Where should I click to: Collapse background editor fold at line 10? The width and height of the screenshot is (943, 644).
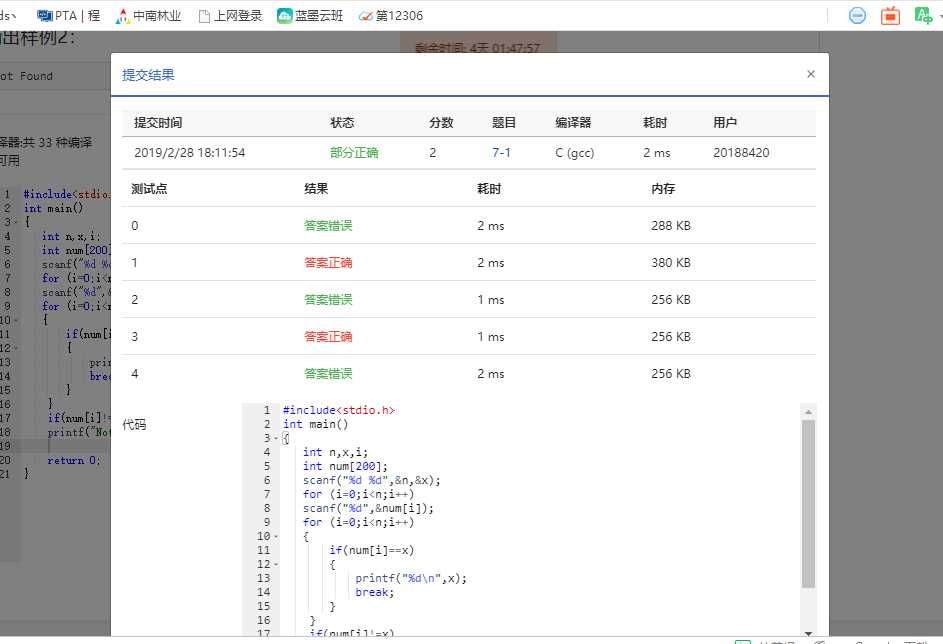pyautogui.click(x=16, y=320)
